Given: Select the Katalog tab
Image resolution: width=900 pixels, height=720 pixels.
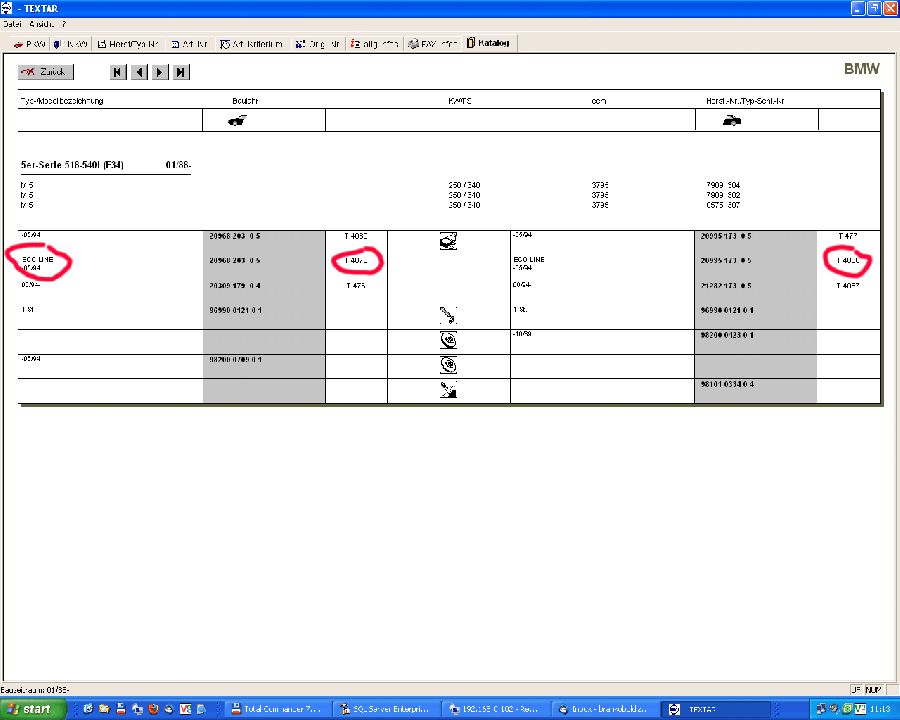Looking at the screenshot, I should tap(488, 43).
